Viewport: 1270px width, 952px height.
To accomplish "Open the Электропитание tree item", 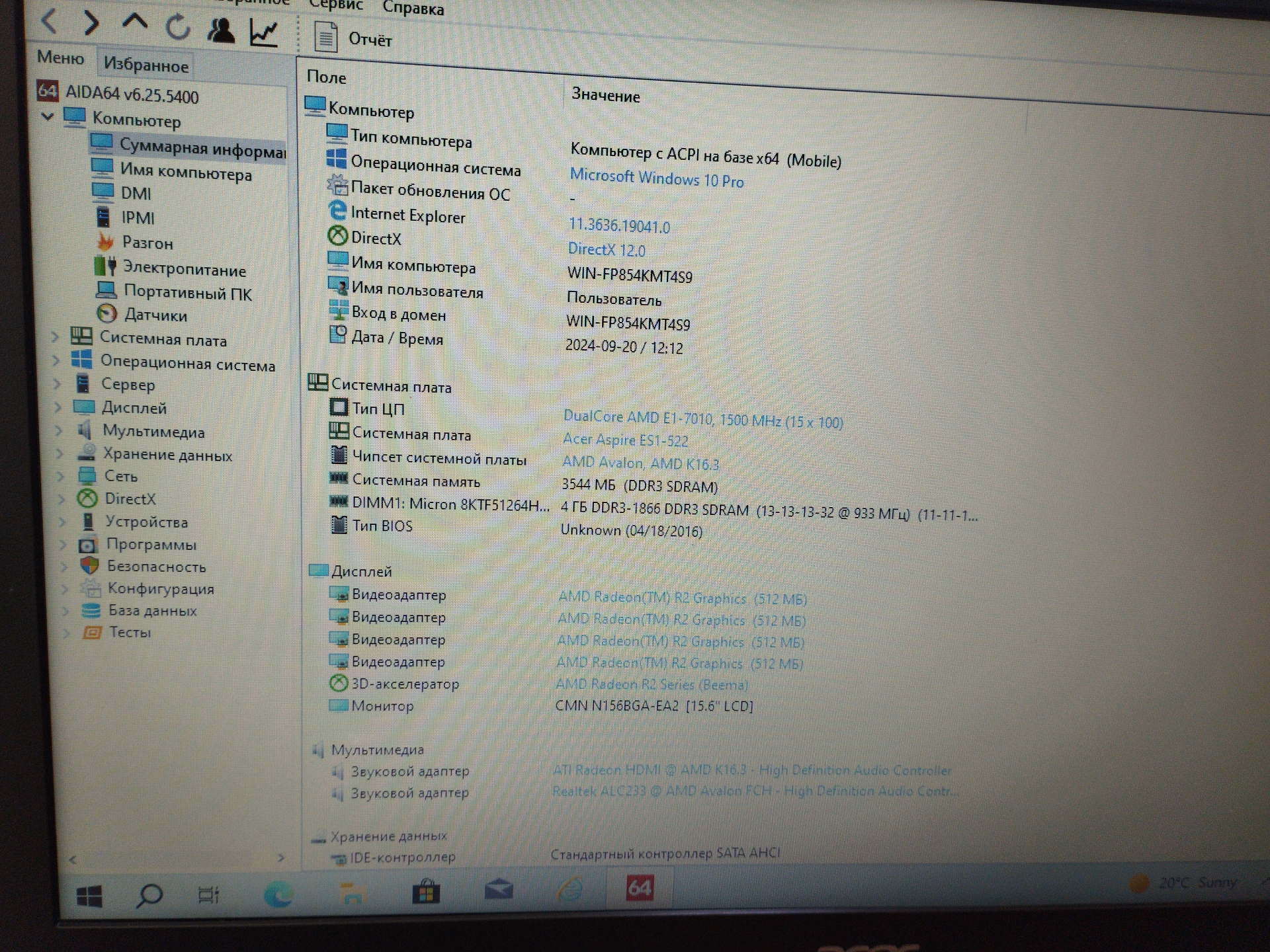I will (170, 268).
